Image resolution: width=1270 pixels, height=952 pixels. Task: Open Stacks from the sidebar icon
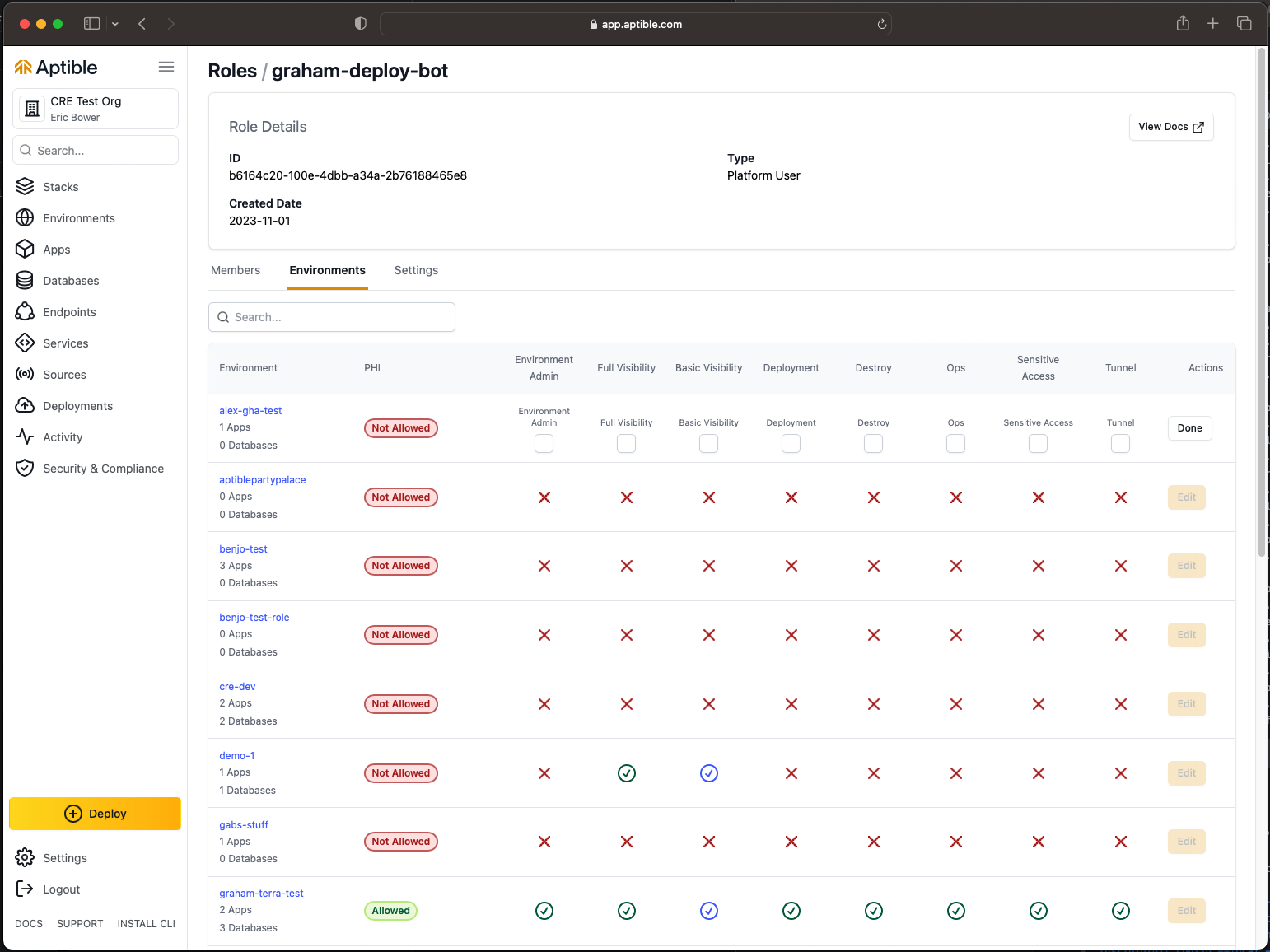(x=25, y=187)
